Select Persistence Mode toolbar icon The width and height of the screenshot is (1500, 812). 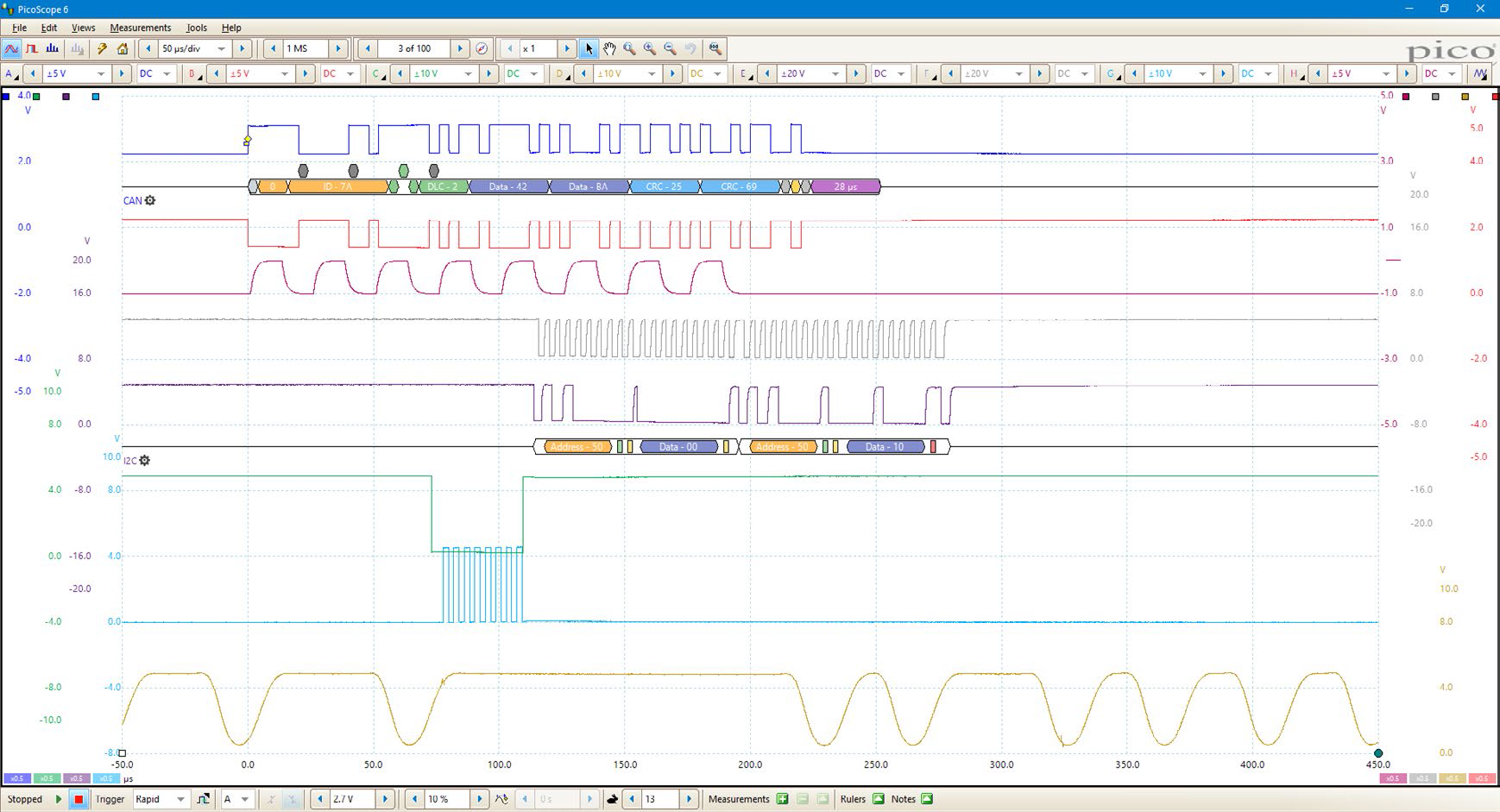[x=32, y=49]
